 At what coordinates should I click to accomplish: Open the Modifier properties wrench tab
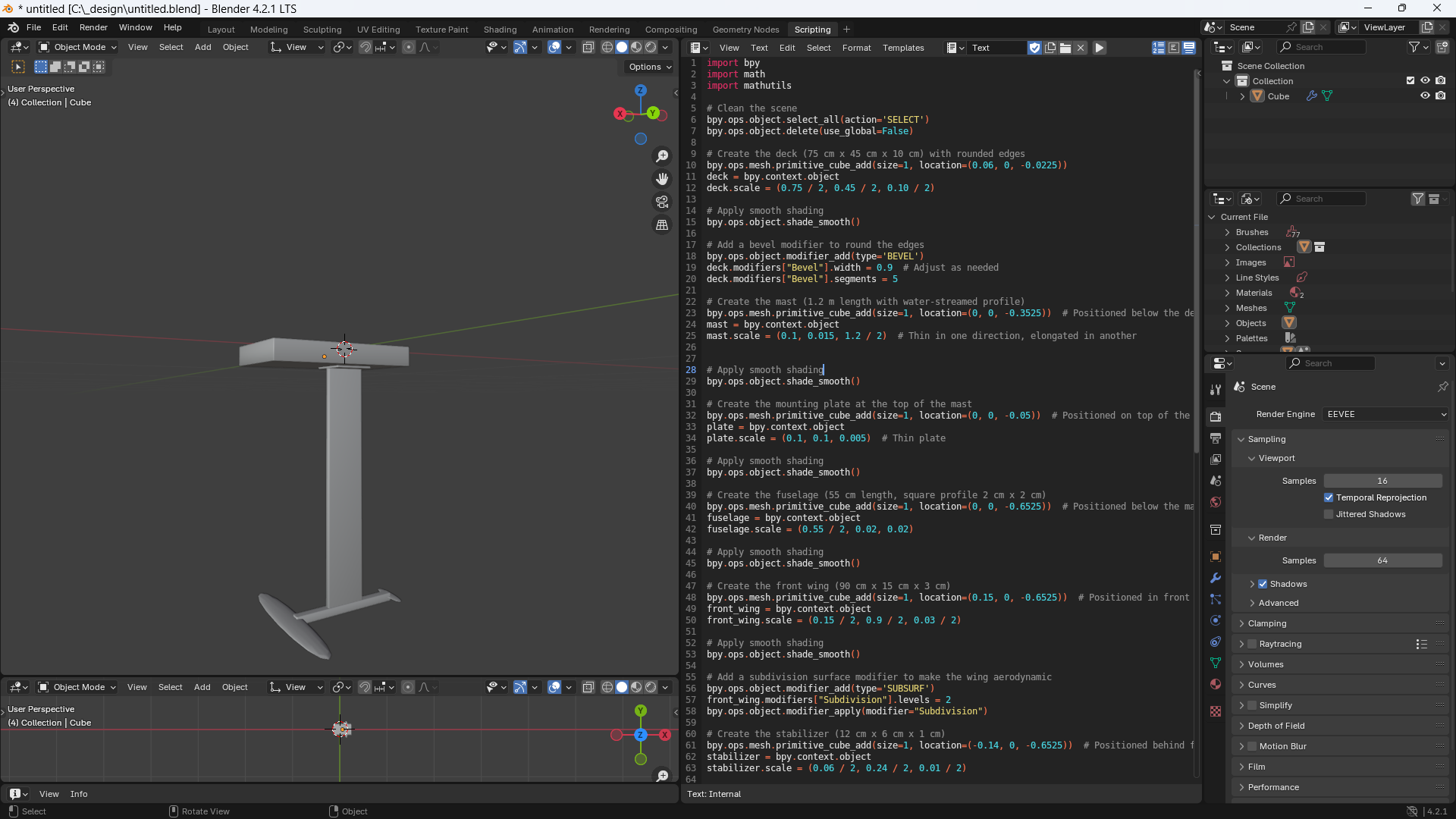(1216, 578)
